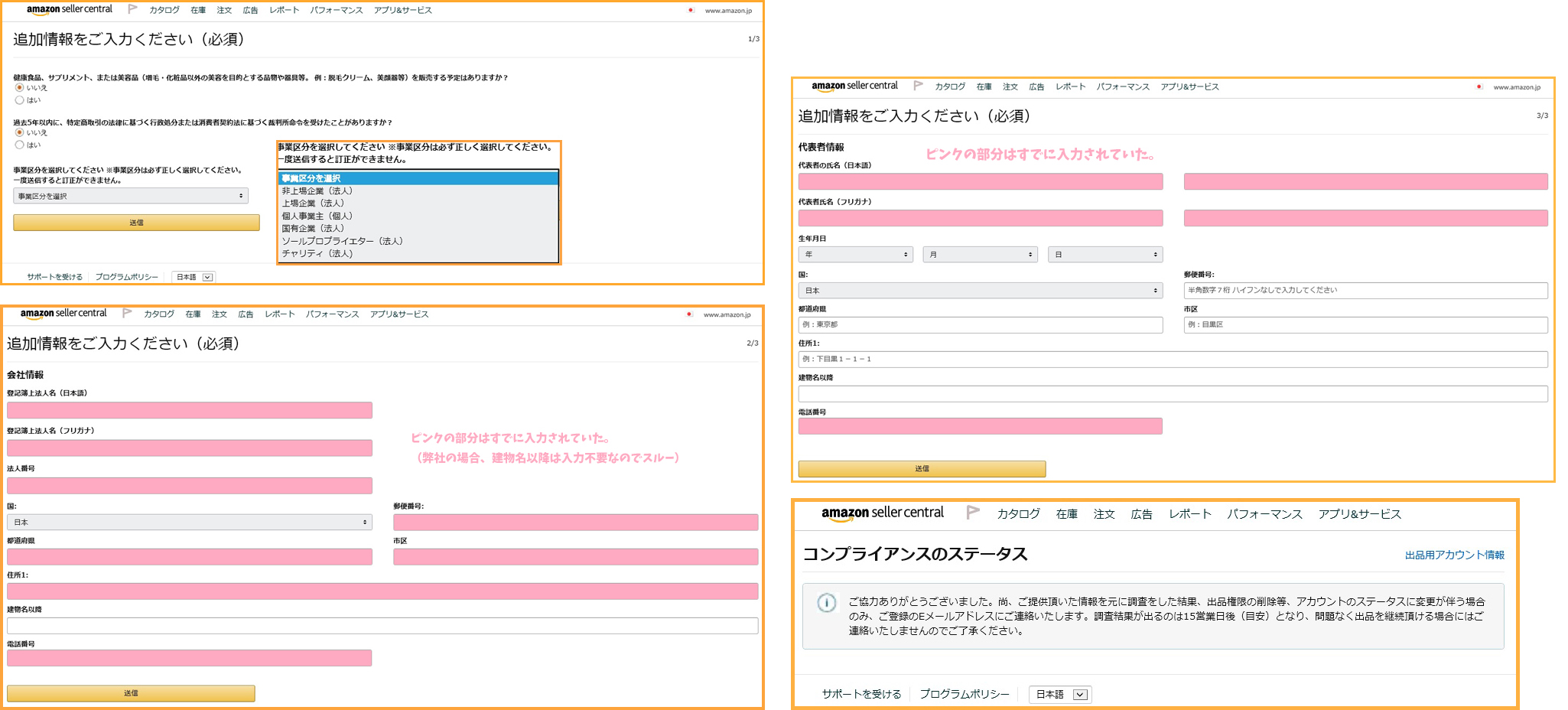Select いいえ for the administrative penalty question
Screen dimensions: 1568x710
19,132
